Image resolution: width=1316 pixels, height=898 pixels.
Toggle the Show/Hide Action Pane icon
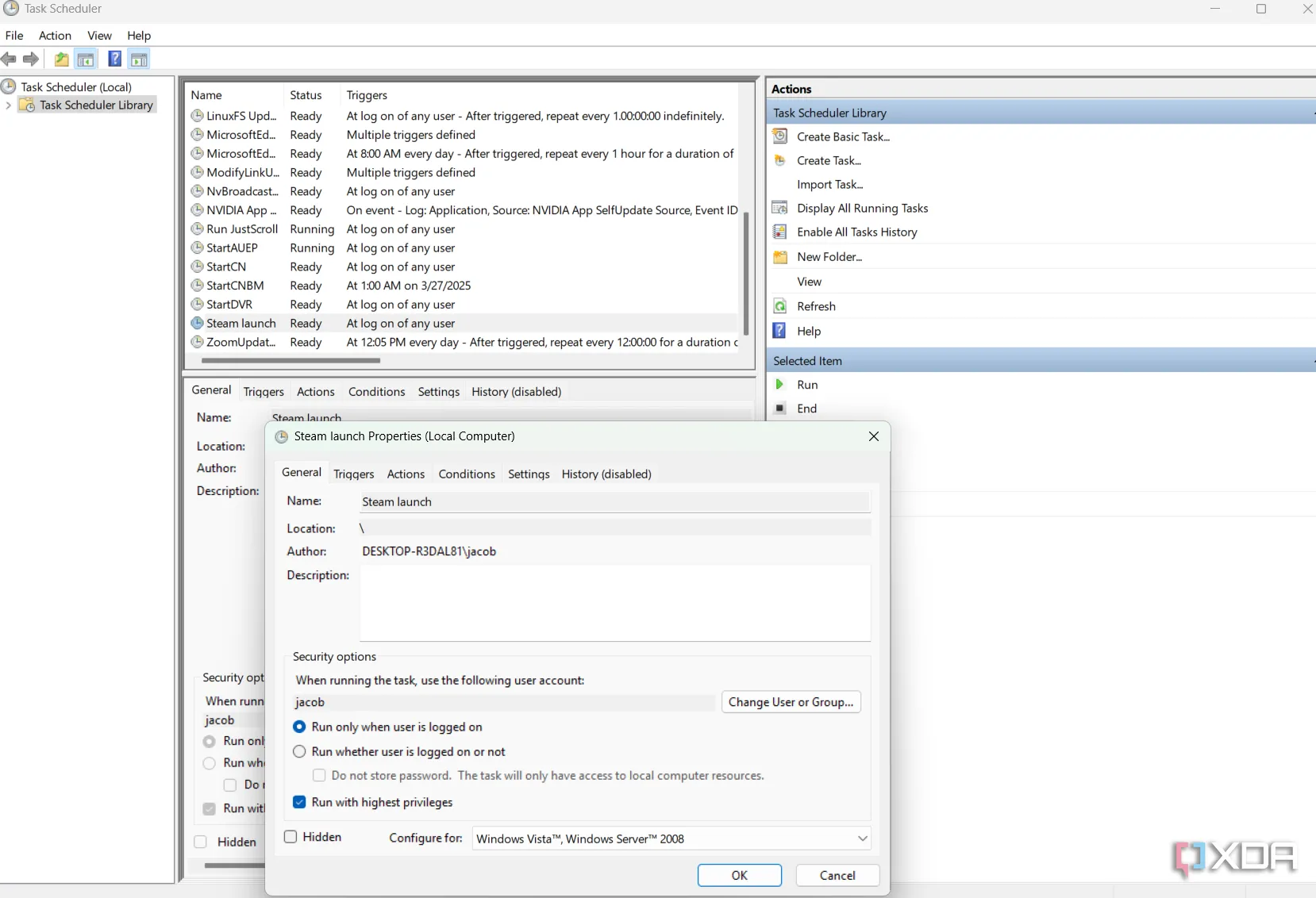pos(139,59)
